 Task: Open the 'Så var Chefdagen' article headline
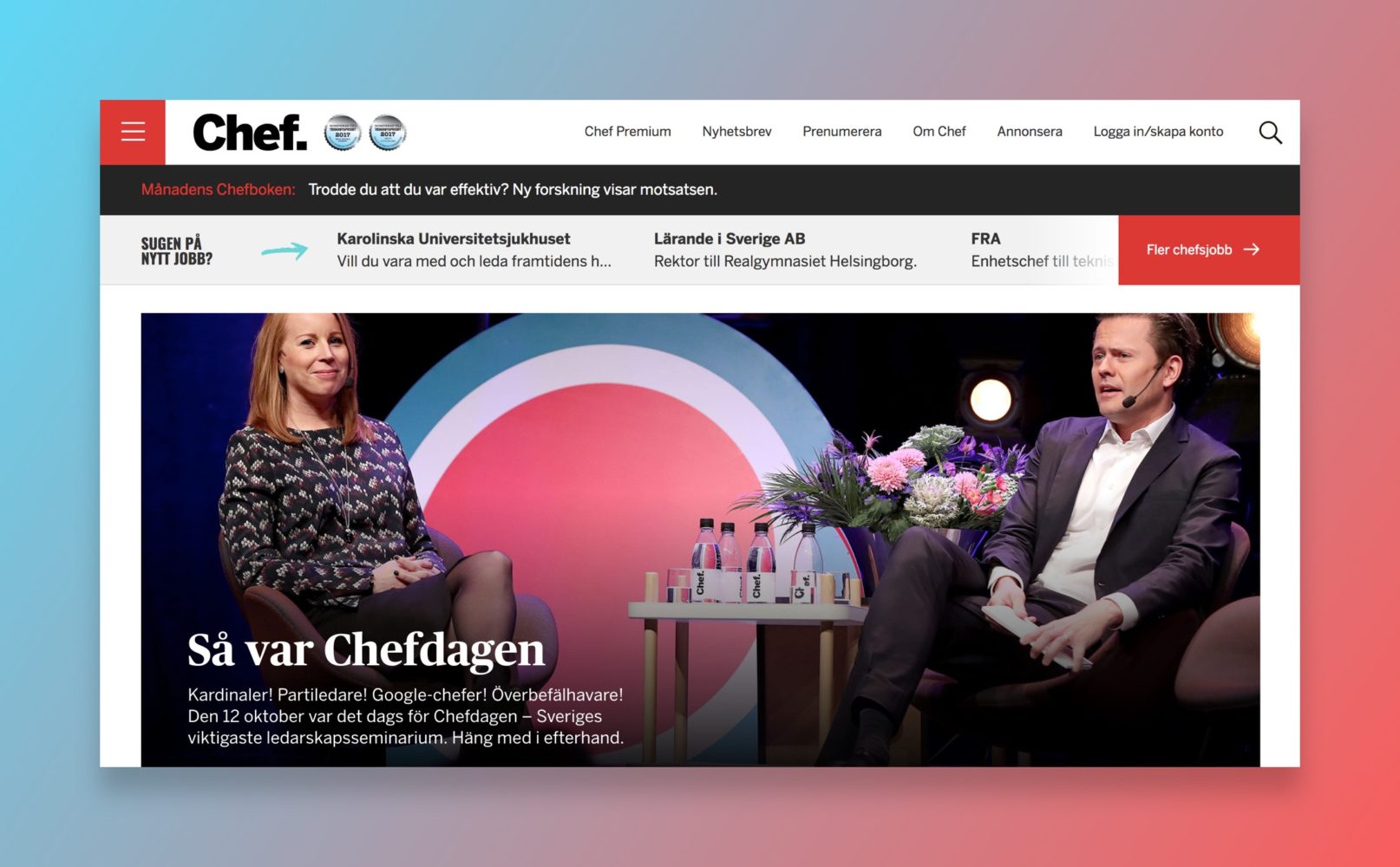[x=366, y=650]
